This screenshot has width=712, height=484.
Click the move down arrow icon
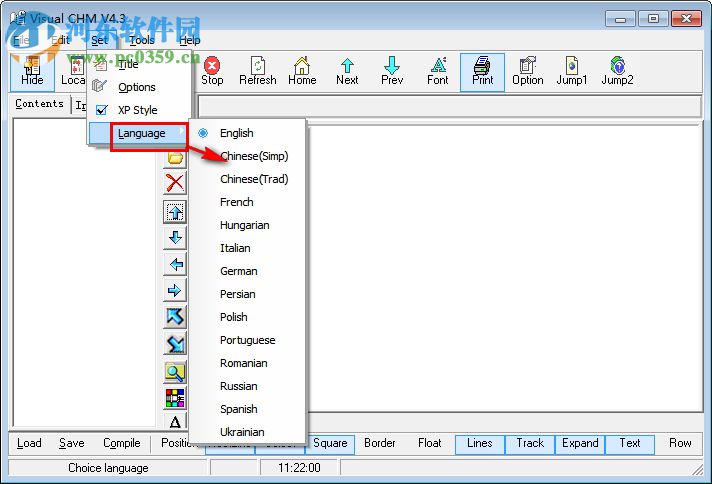[x=175, y=238]
